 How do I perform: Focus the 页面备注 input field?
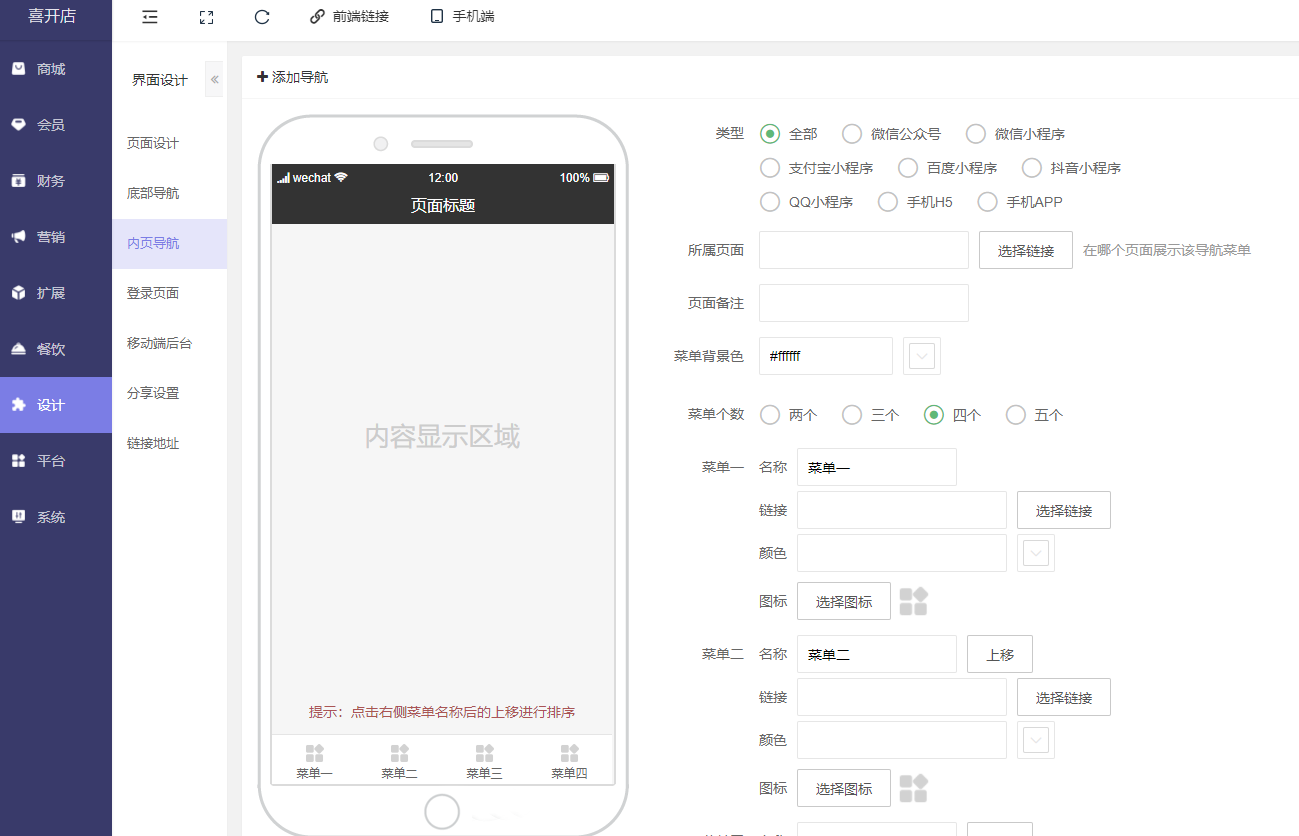(864, 303)
